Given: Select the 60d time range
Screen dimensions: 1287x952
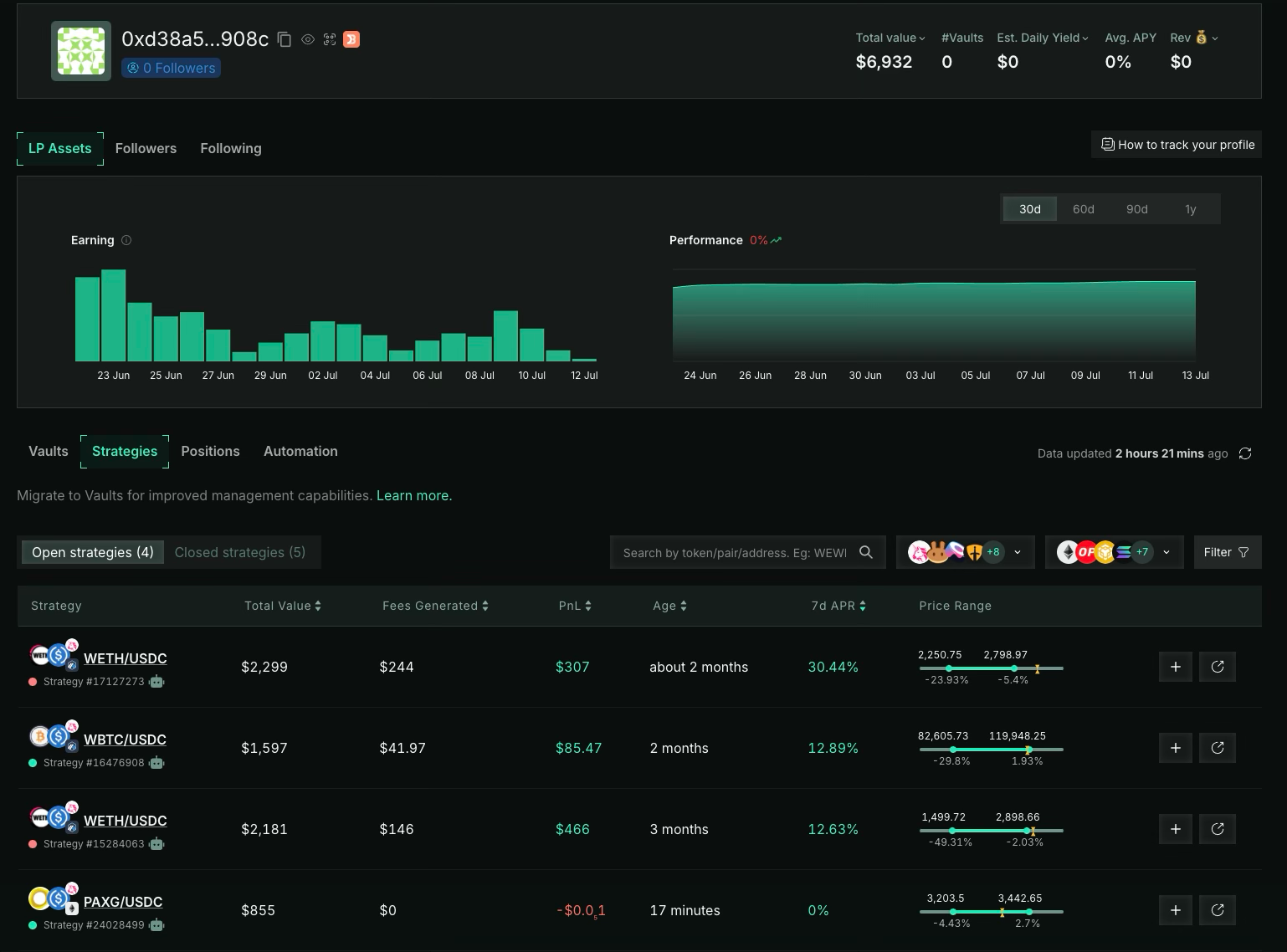Looking at the screenshot, I should pyautogui.click(x=1083, y=209).
